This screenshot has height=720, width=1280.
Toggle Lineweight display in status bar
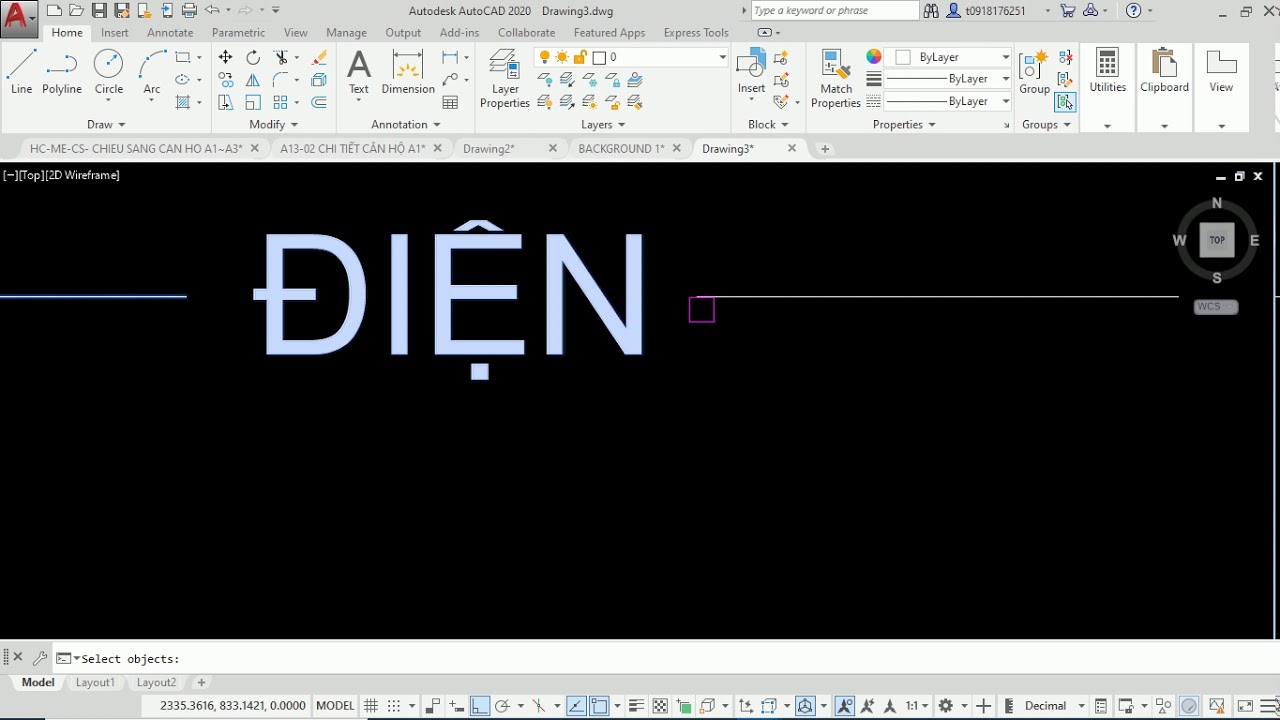[636, 706]
